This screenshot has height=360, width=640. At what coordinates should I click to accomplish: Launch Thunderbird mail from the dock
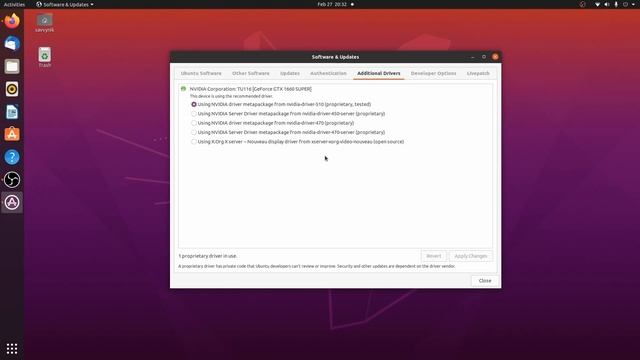12,43
